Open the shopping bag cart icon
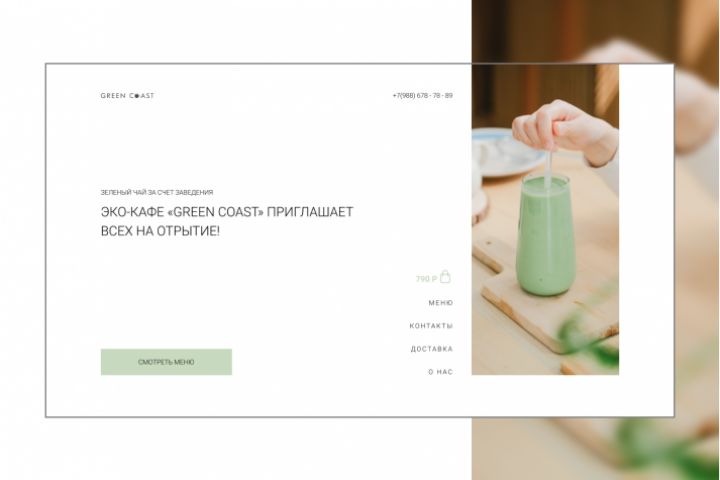Image resolution: width=720 pixels, height=480 pixels. click(445, 277)
